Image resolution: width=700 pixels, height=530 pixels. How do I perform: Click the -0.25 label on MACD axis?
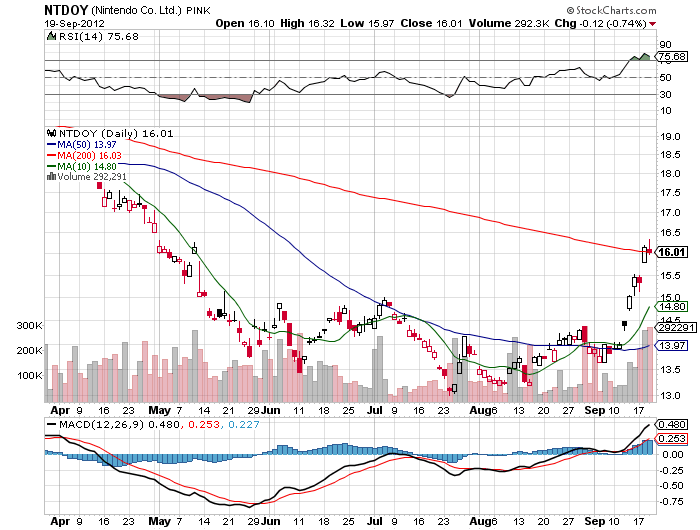671,471
